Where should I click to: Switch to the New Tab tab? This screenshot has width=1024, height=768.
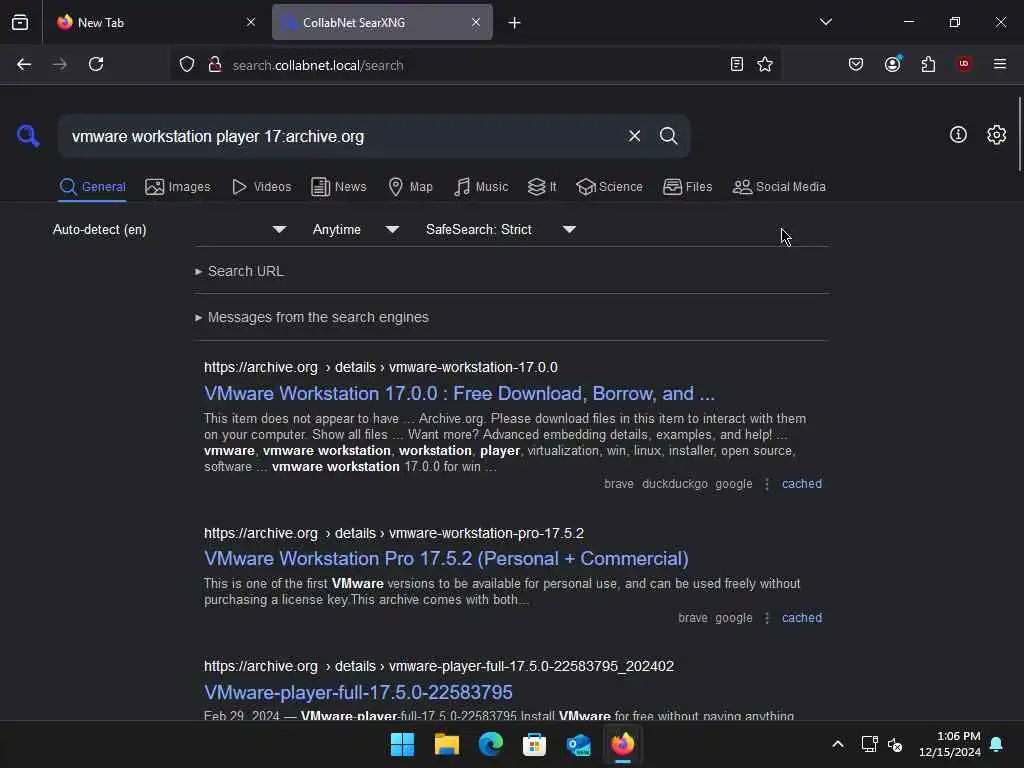tap(155, 22)
